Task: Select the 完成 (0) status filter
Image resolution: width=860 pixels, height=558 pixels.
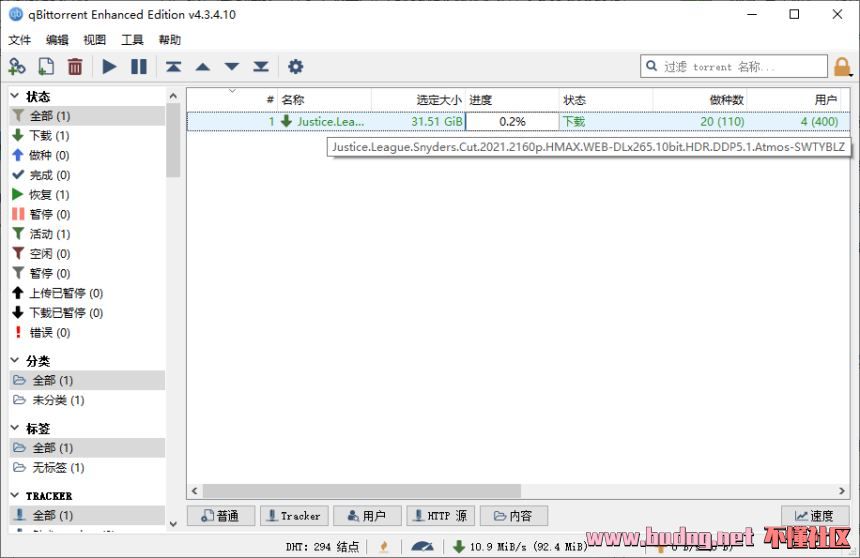Action: pyautogui.click(x=87, y=175)
